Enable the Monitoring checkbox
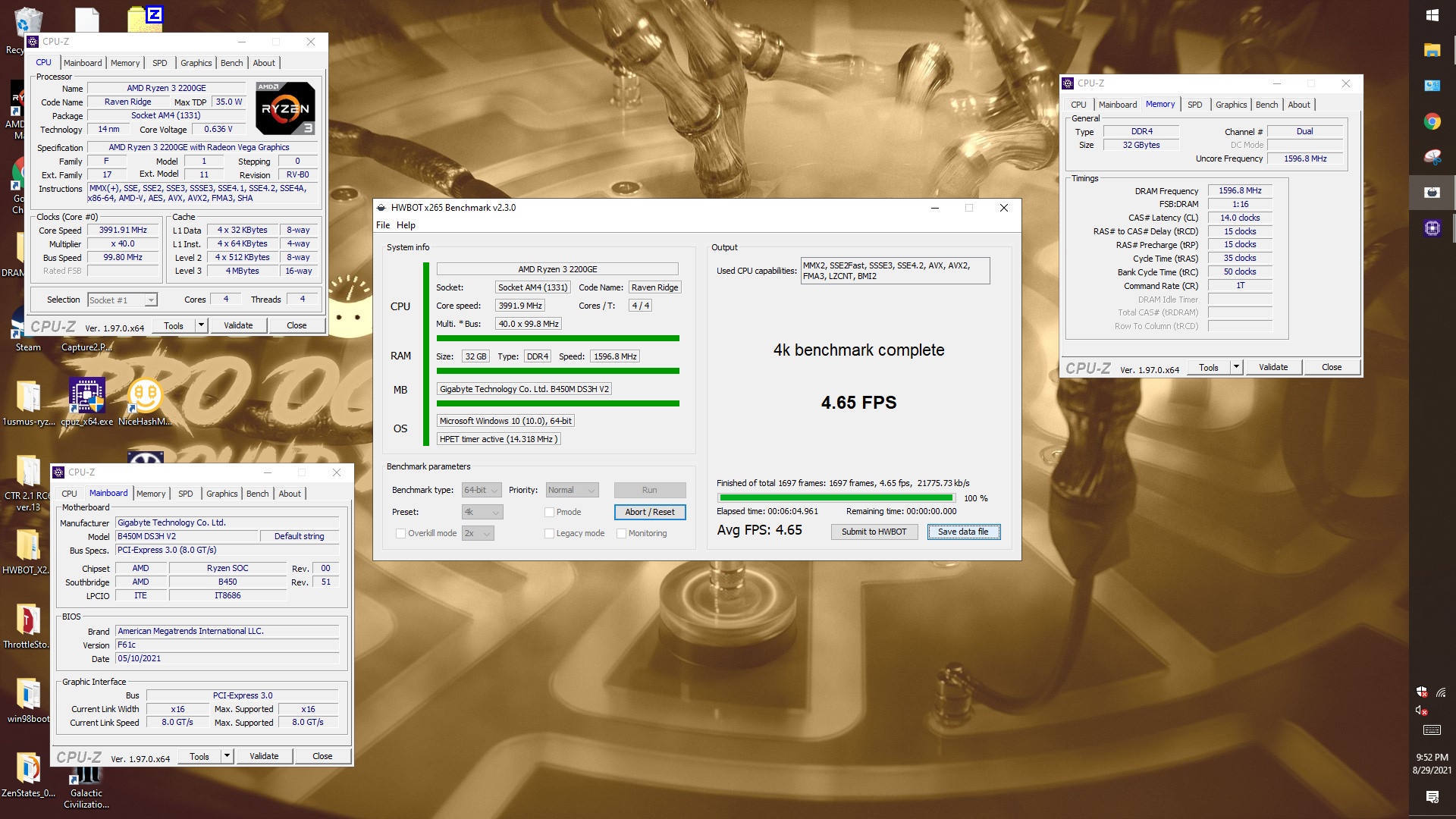The height and width of the screenshot is (819, 1456). [x=621, y=533]
